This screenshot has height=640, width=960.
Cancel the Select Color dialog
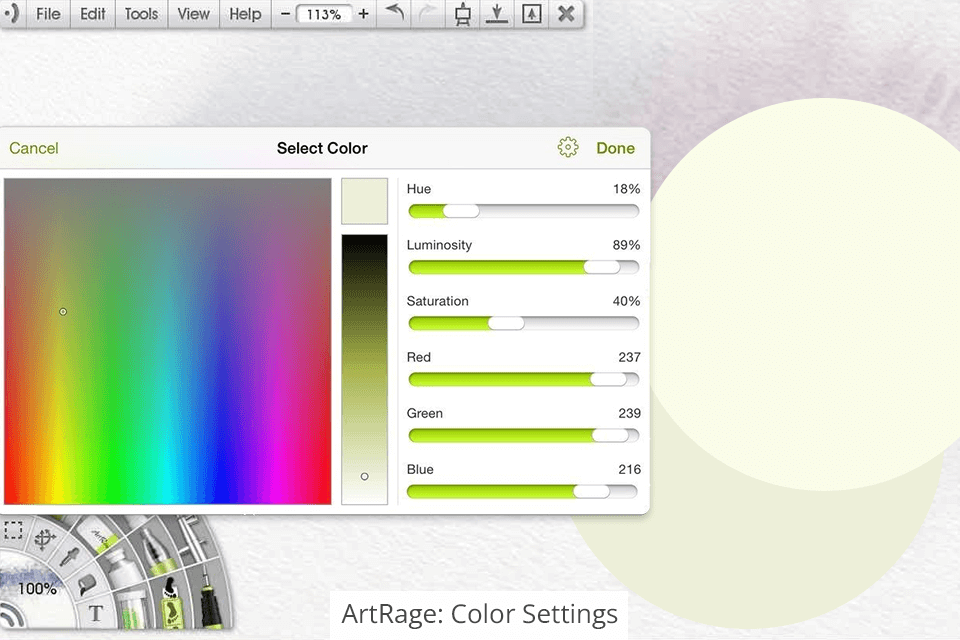click(x=34, y=148)
